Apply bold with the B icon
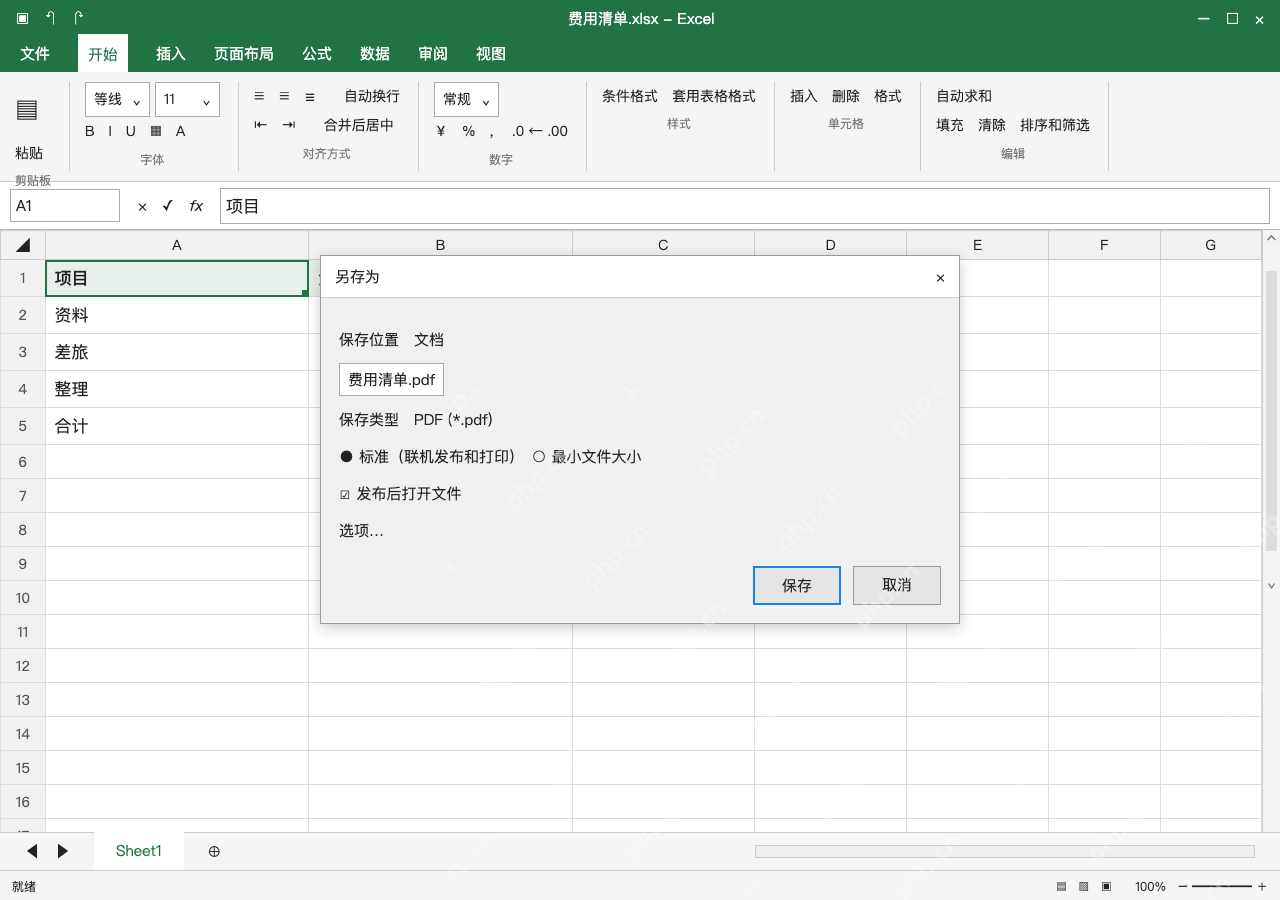 90,131
